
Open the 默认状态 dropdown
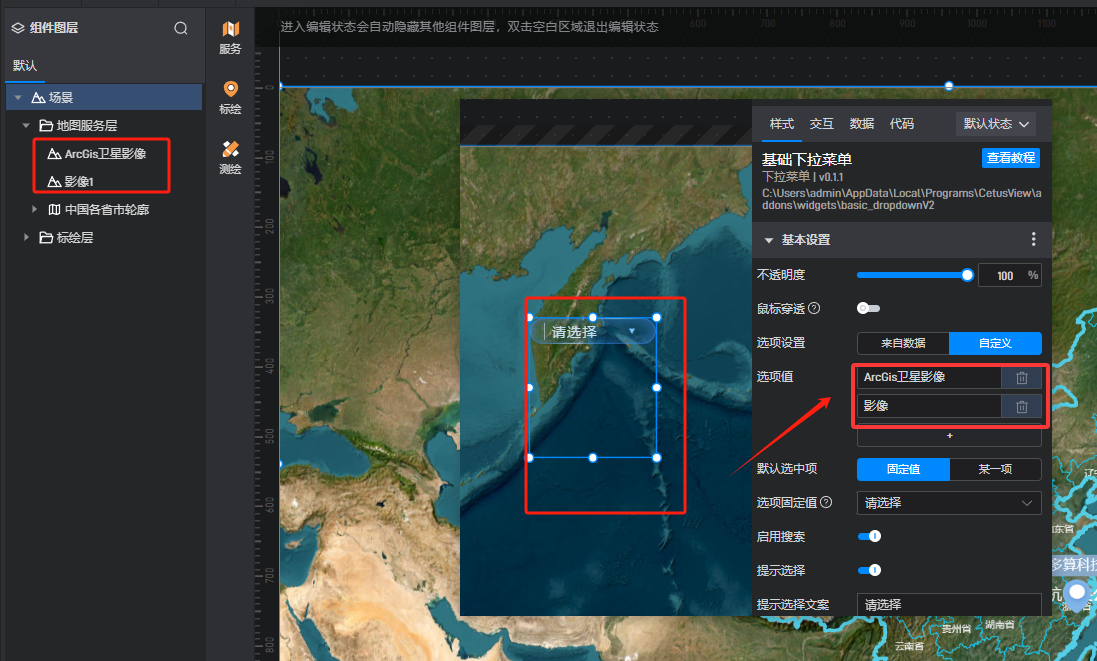click(996, 124)
